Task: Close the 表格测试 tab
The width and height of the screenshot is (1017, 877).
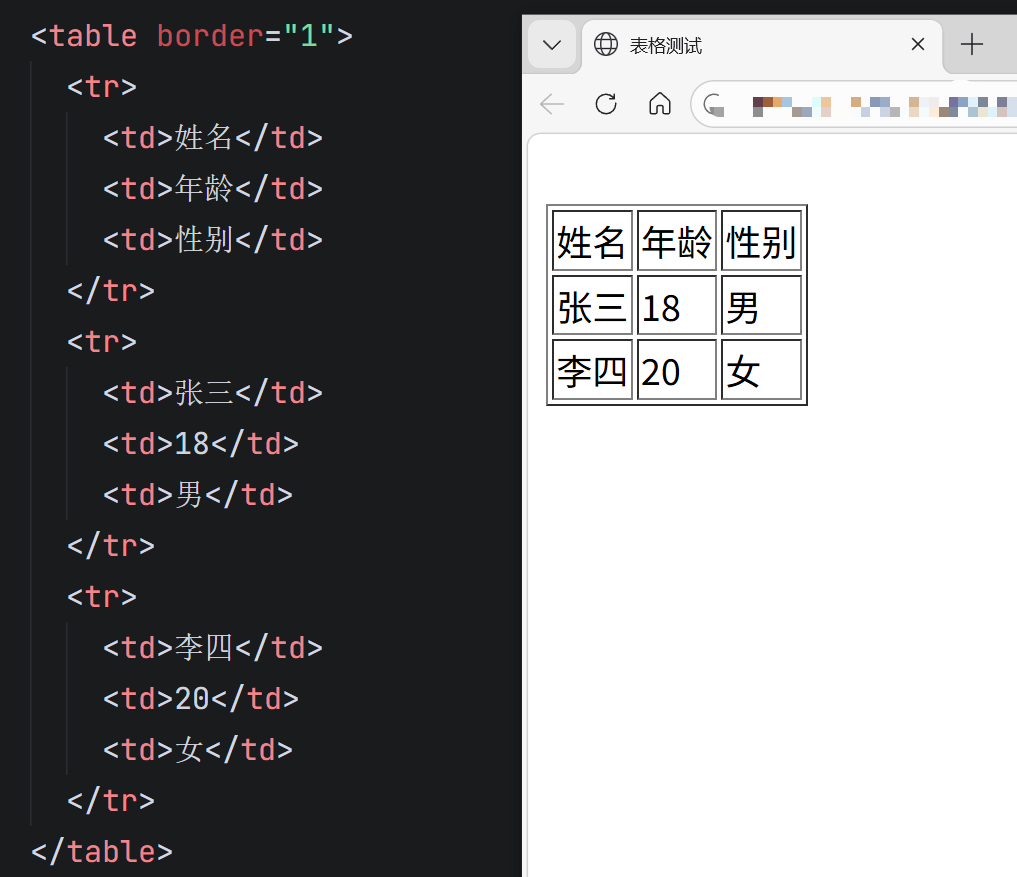Action: tap(918, 44)
